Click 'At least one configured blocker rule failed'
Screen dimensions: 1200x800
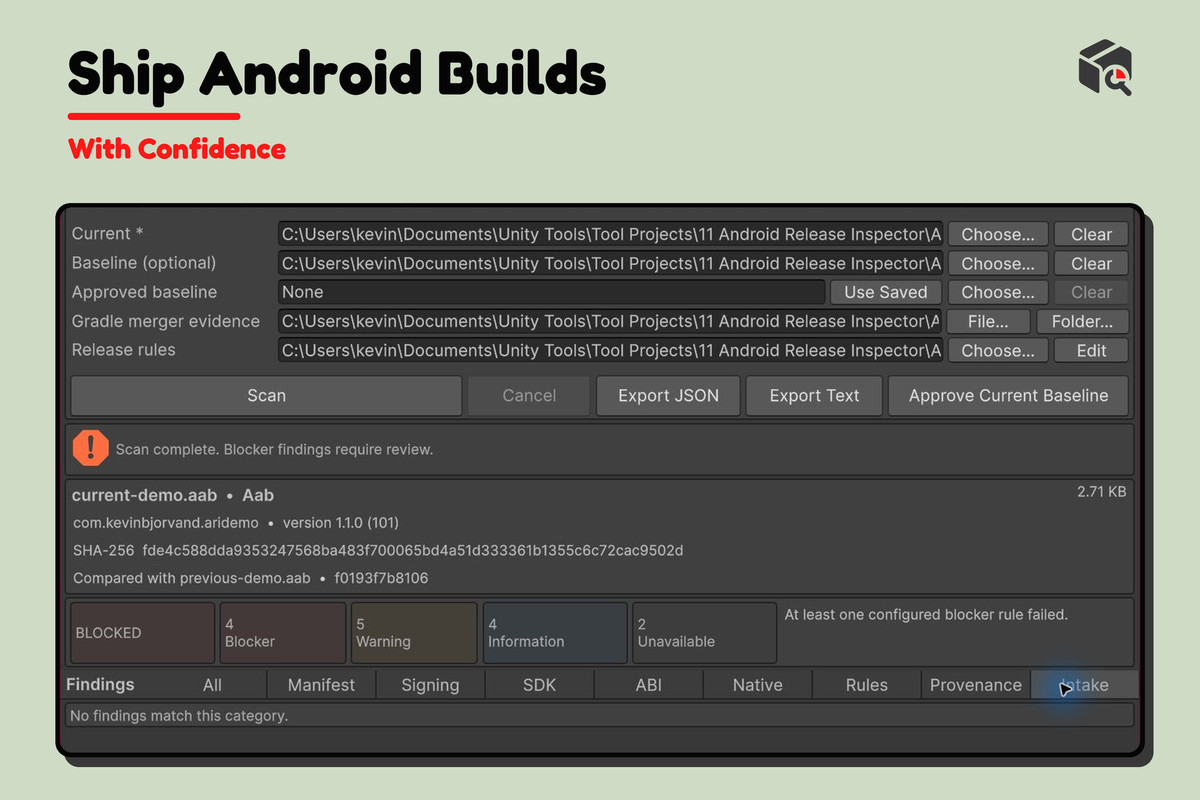(926, 615)
